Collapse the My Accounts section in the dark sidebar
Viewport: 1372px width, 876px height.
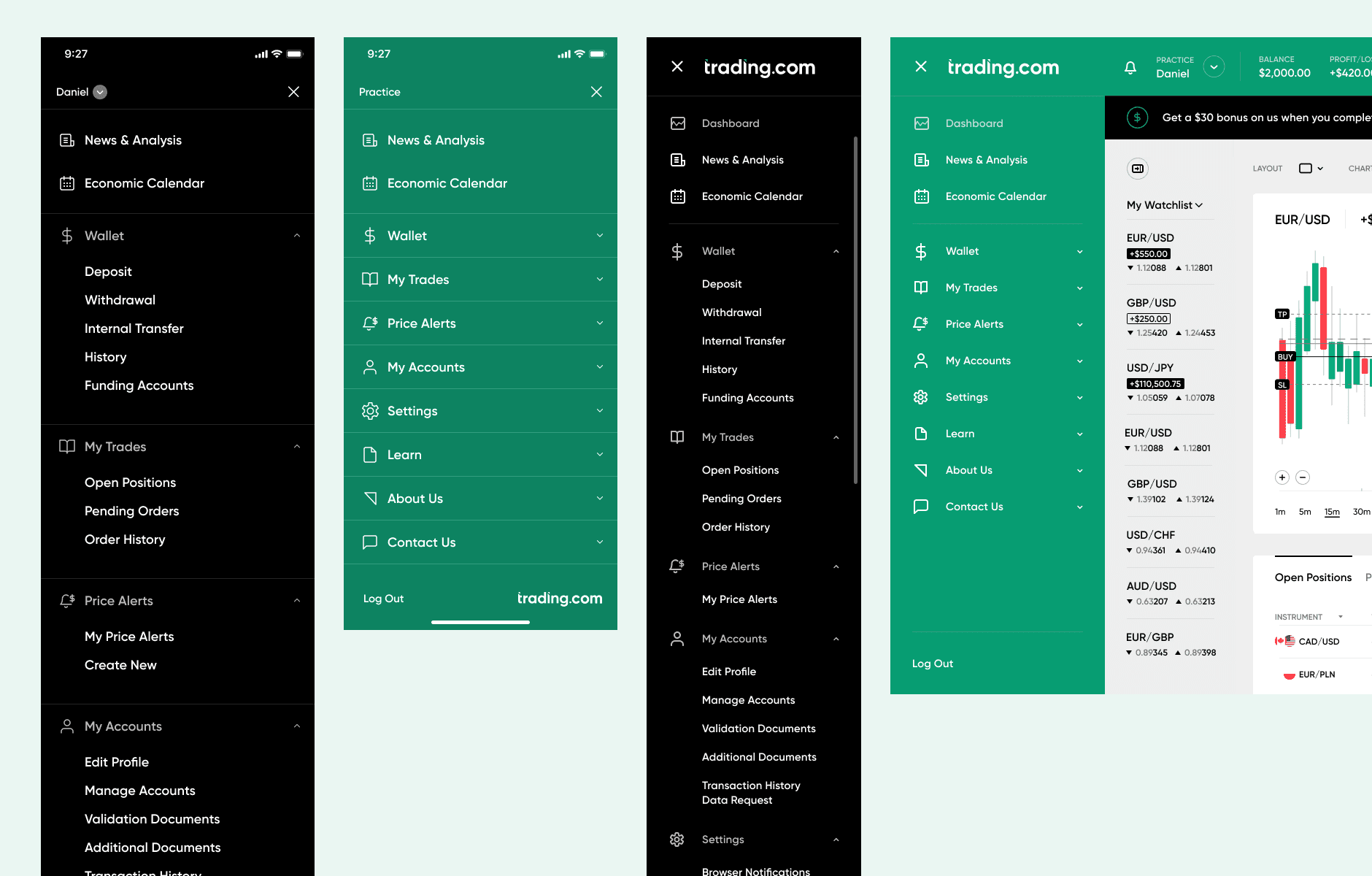(x=836, y=638)
